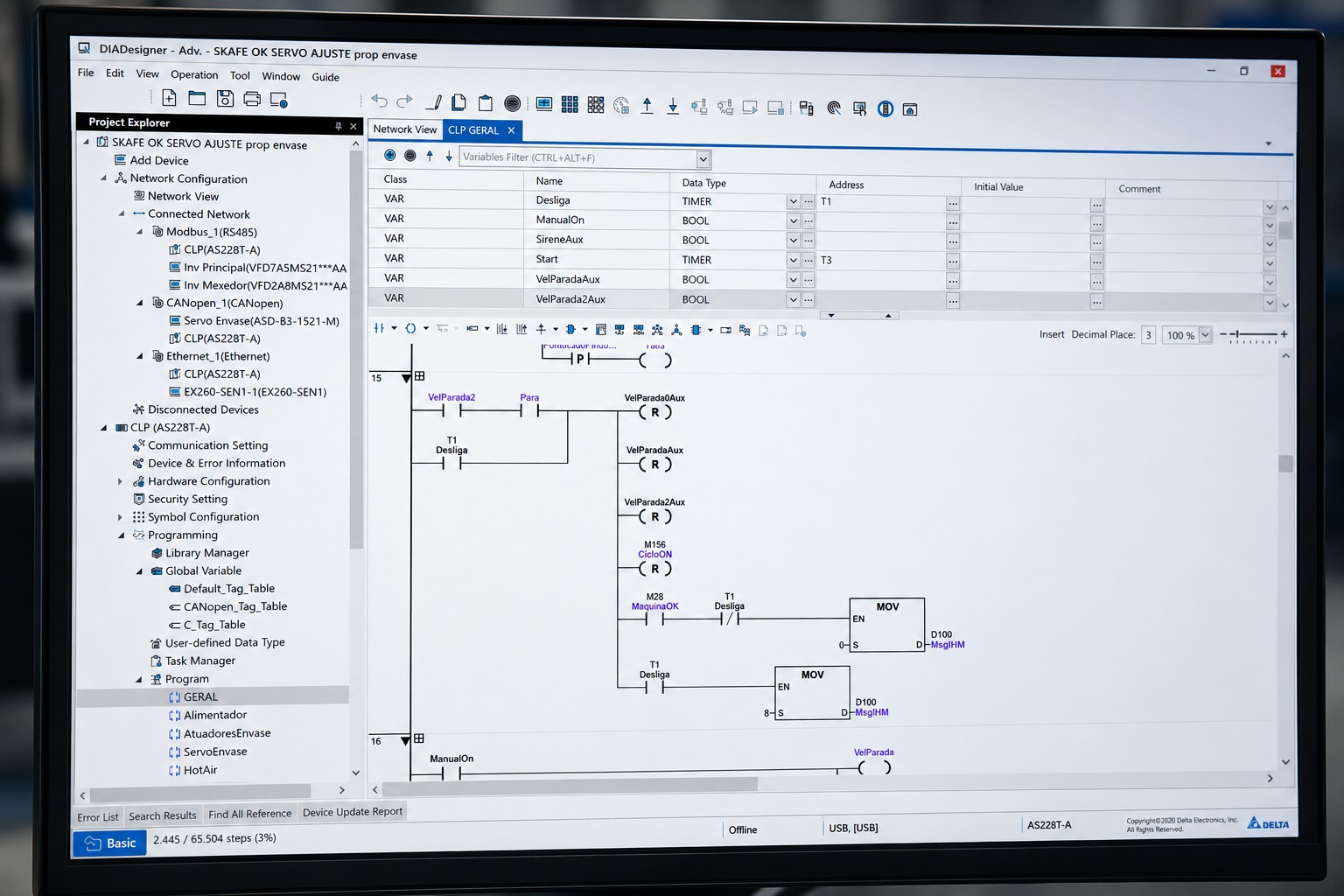1344x896 pixels.
Task: Click the upload arrow icon in main toolbar
Action: click(x=647, y=106)
